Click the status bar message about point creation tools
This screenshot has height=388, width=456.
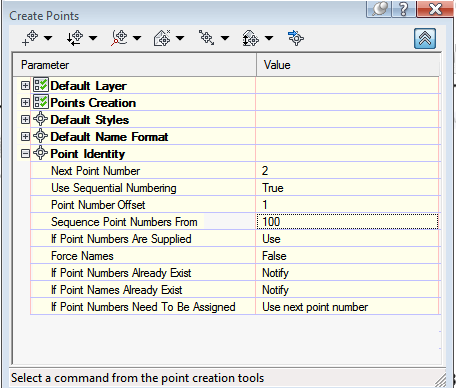pyautogui.click(x=137, y=378)
